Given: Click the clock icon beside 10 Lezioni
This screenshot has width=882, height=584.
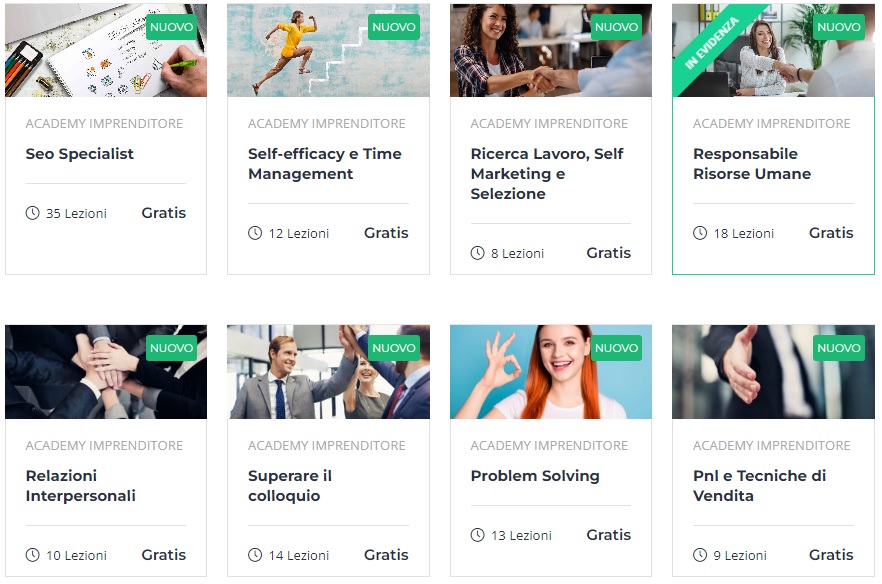Looking at the screenshot, I should coord(33,555).
